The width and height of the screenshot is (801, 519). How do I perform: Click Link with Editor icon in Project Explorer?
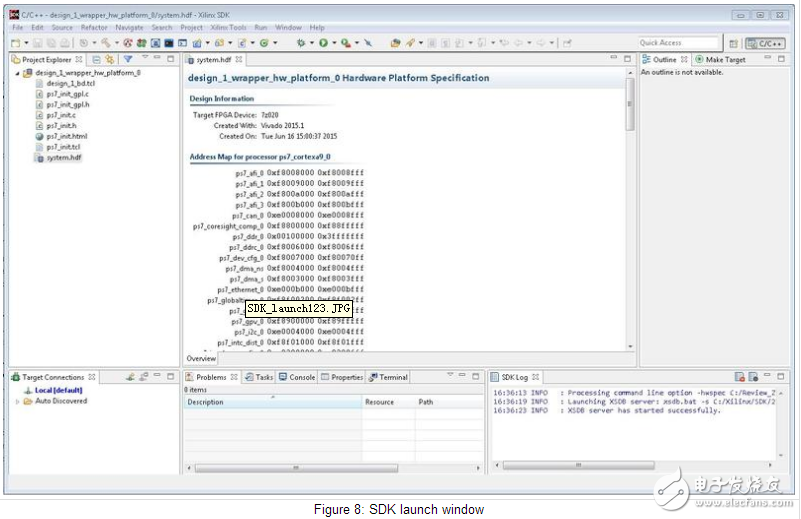coord(109,60)
